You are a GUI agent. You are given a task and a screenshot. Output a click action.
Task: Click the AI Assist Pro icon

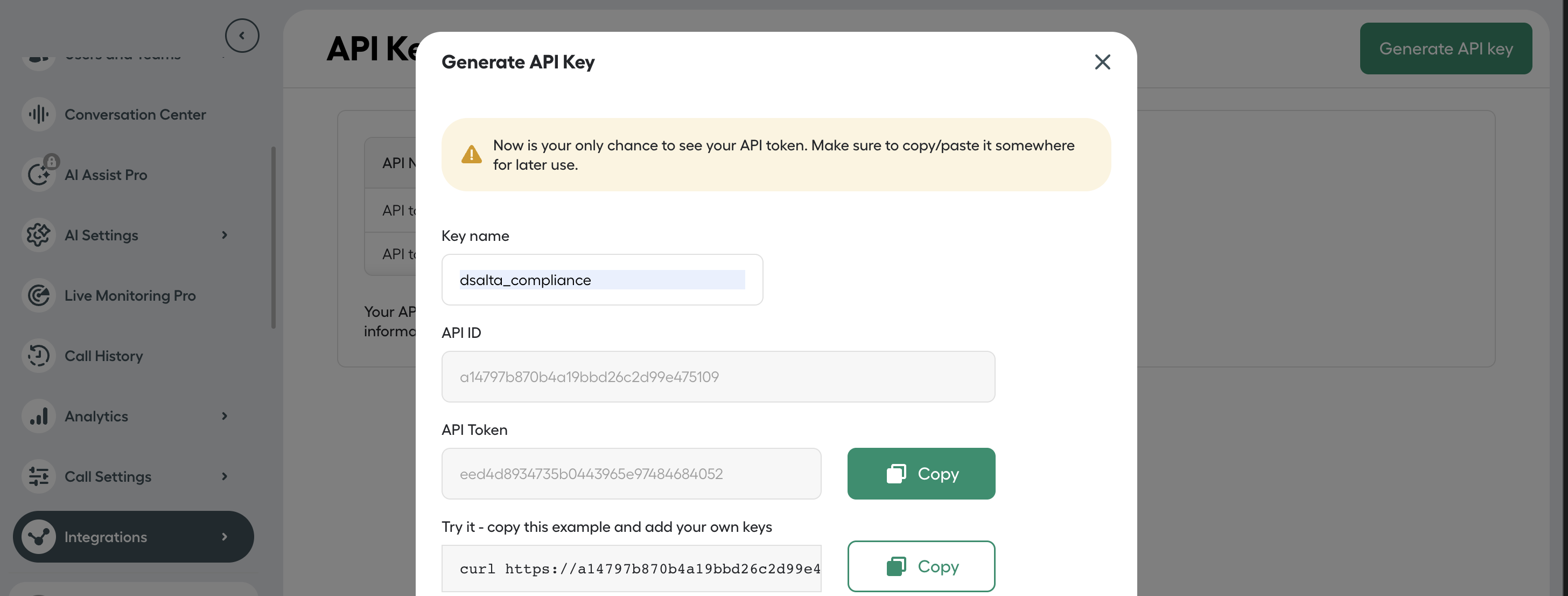[x=38, y=174]
